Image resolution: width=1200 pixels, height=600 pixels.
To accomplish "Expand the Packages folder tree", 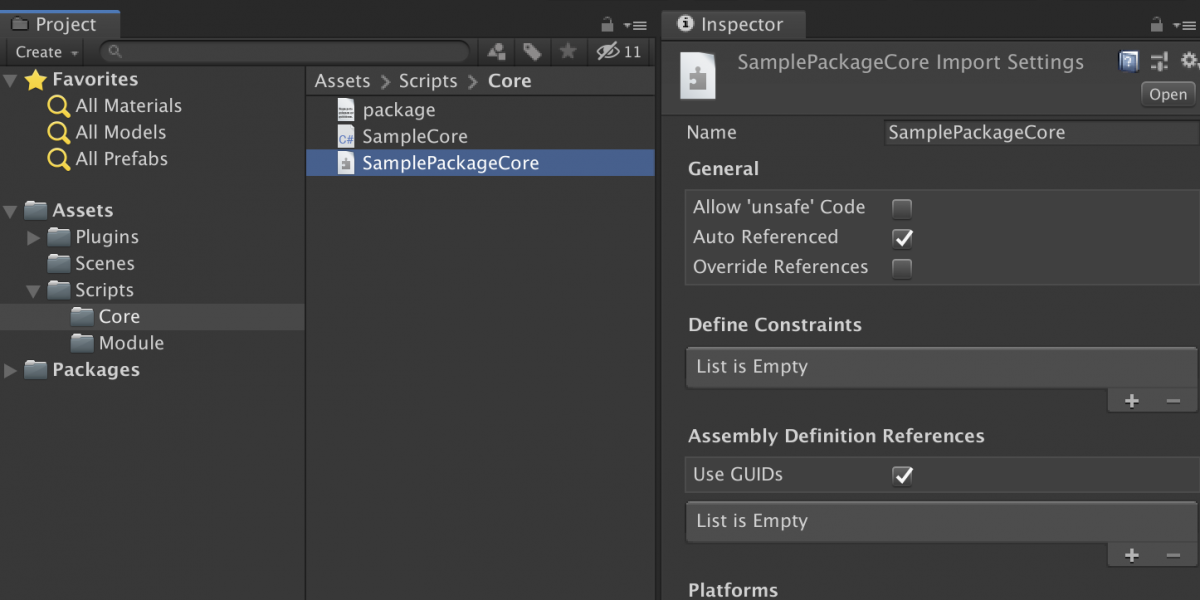I will 11,370.
